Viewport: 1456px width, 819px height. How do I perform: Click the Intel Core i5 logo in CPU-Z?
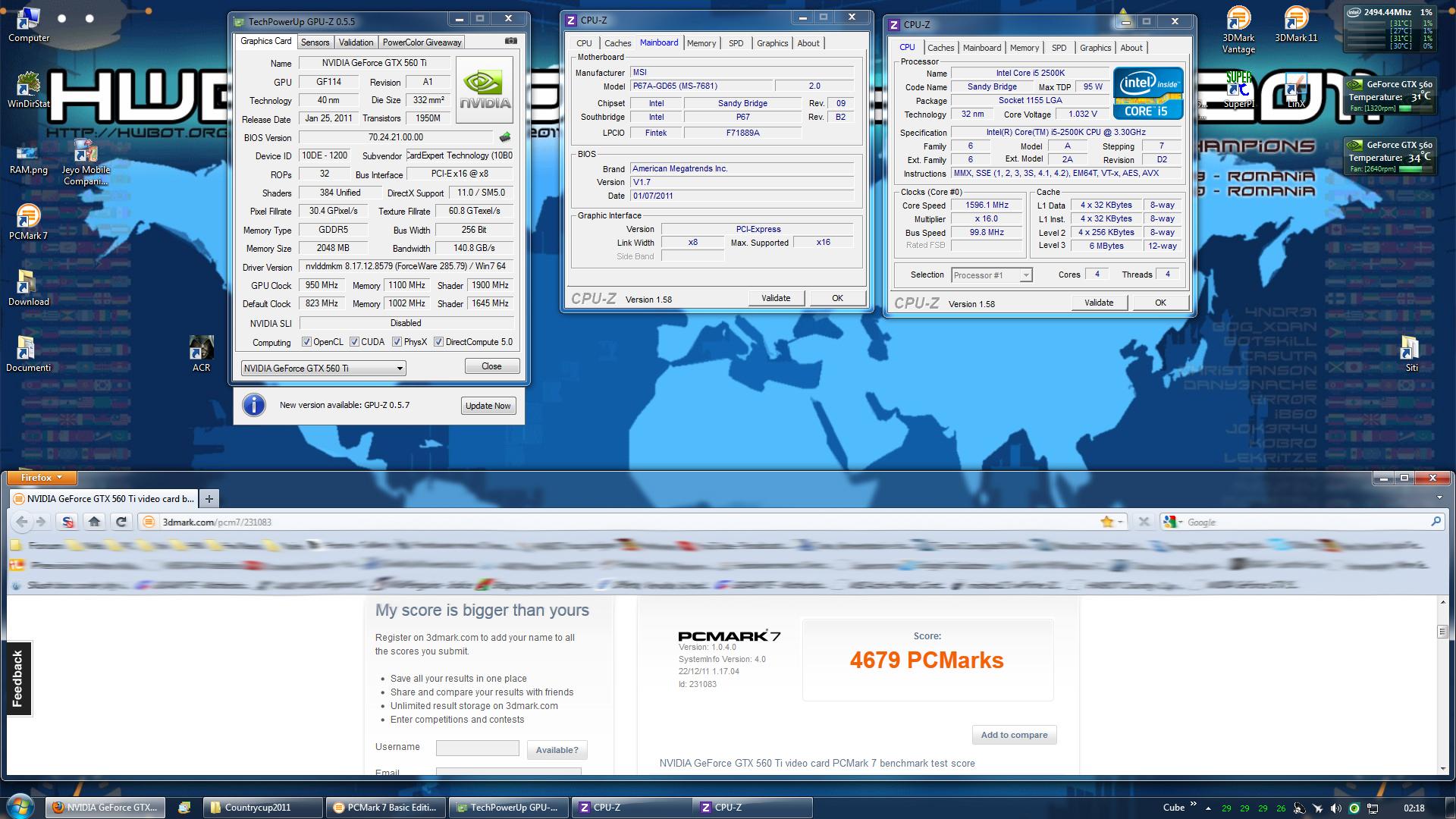click(1147, 93)
